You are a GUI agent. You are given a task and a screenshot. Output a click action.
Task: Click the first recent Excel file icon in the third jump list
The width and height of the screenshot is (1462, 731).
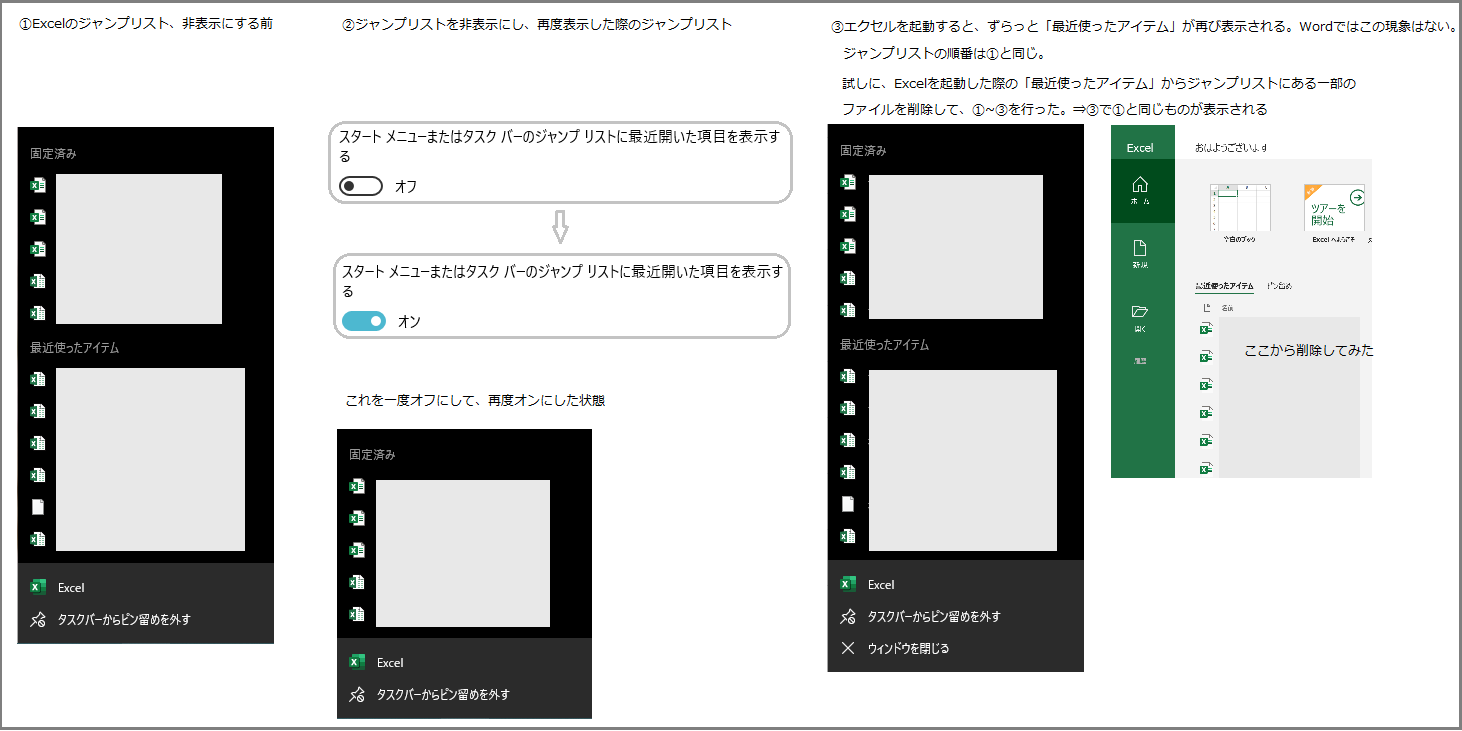[x=848, y=376]
